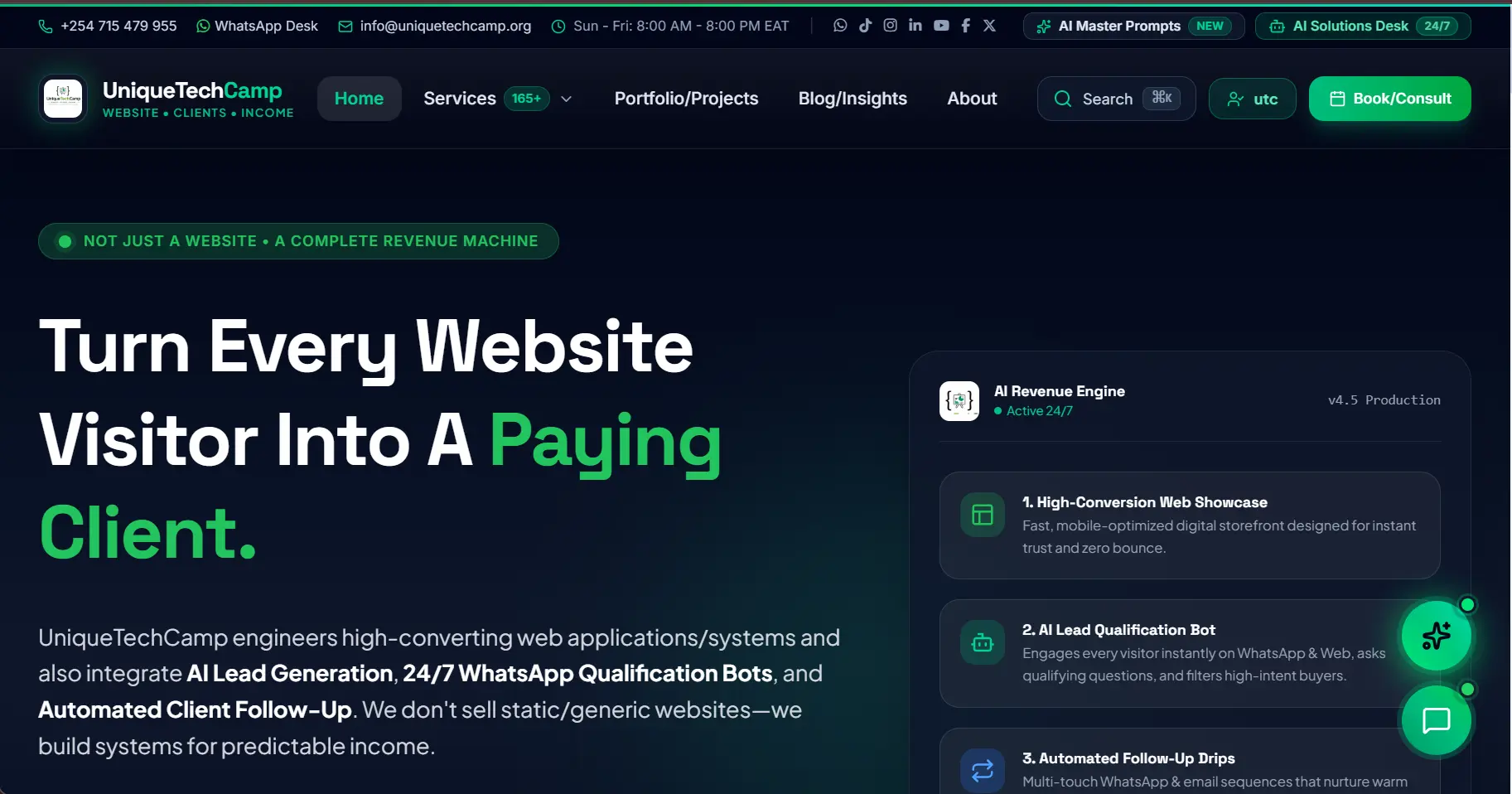Image resolution: width=1512 pixels, height=794 pixels.
Task: Click the Book/Consult button
Action: coord(1390,99)
